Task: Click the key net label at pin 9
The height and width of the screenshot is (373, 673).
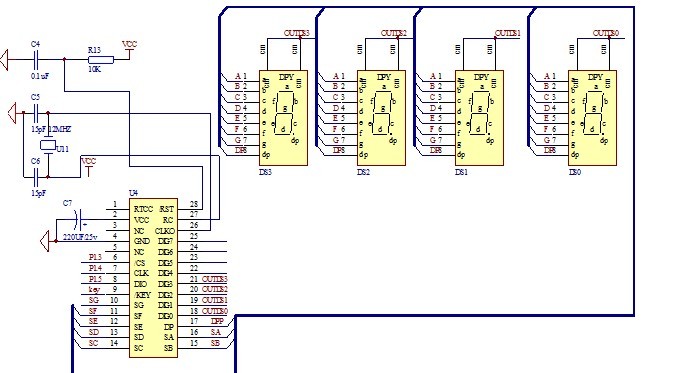Action: pos(94,289)
